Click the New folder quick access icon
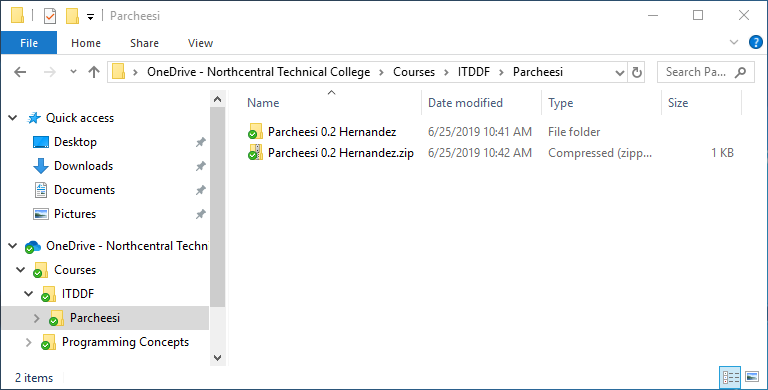Viewport: 768px width, 390px height. 72,16
